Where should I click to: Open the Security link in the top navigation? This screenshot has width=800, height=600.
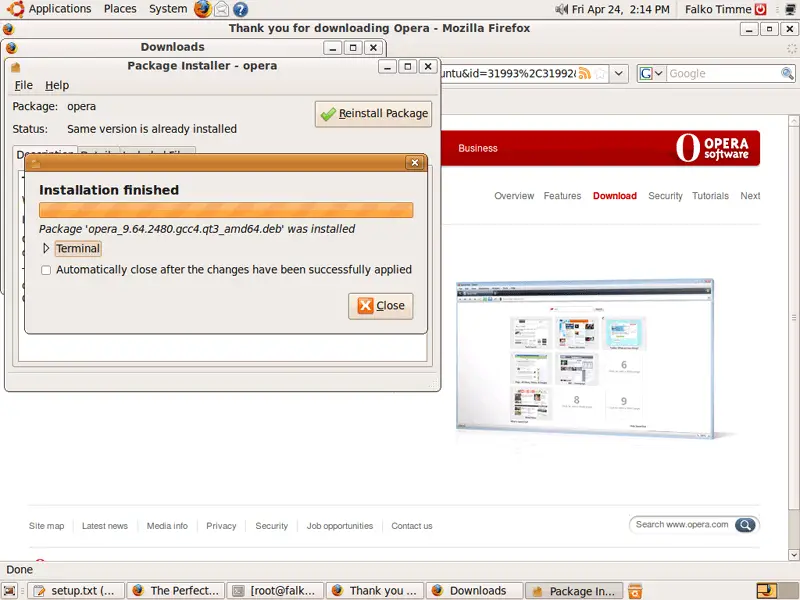(665, 196)
